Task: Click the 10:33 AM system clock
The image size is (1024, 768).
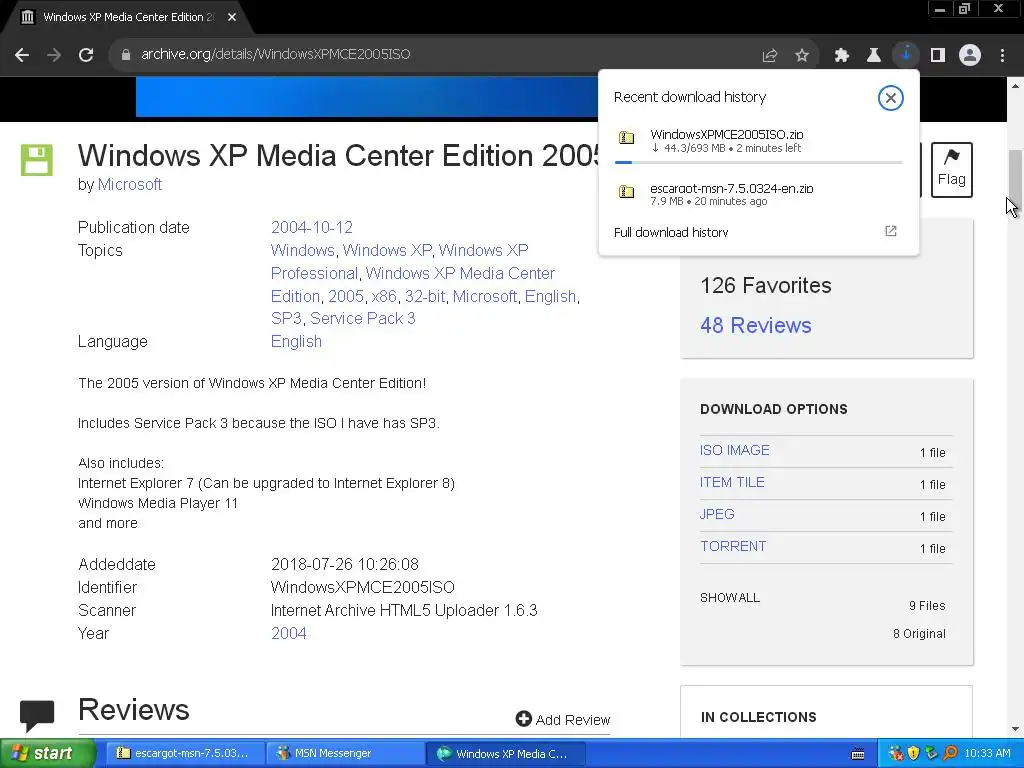Action: [x=987, y=754]
